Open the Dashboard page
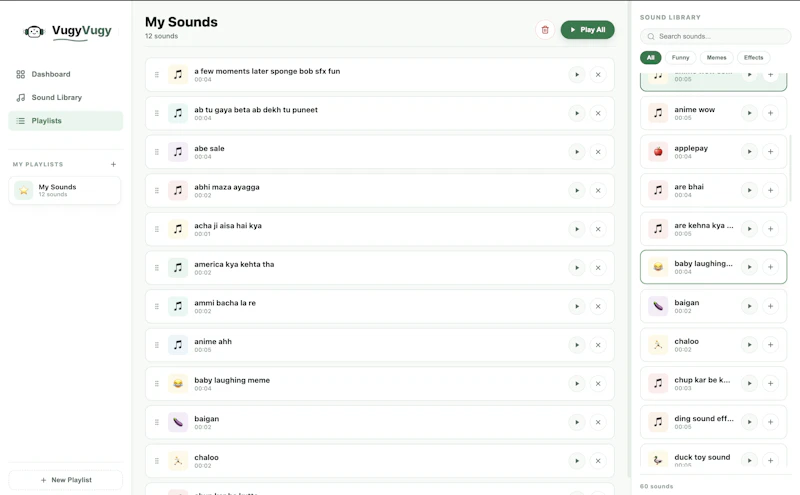Image resolution: width=800 pixels, height=495 pixels. pos(65,74)
